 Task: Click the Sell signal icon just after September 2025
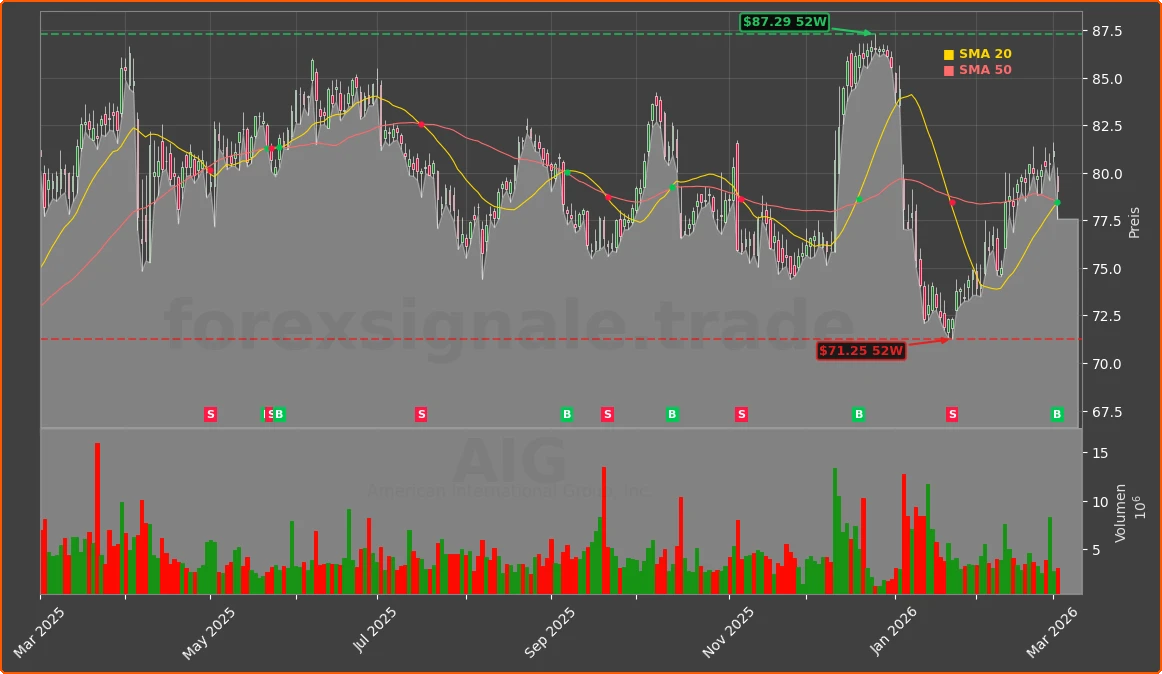606,413
